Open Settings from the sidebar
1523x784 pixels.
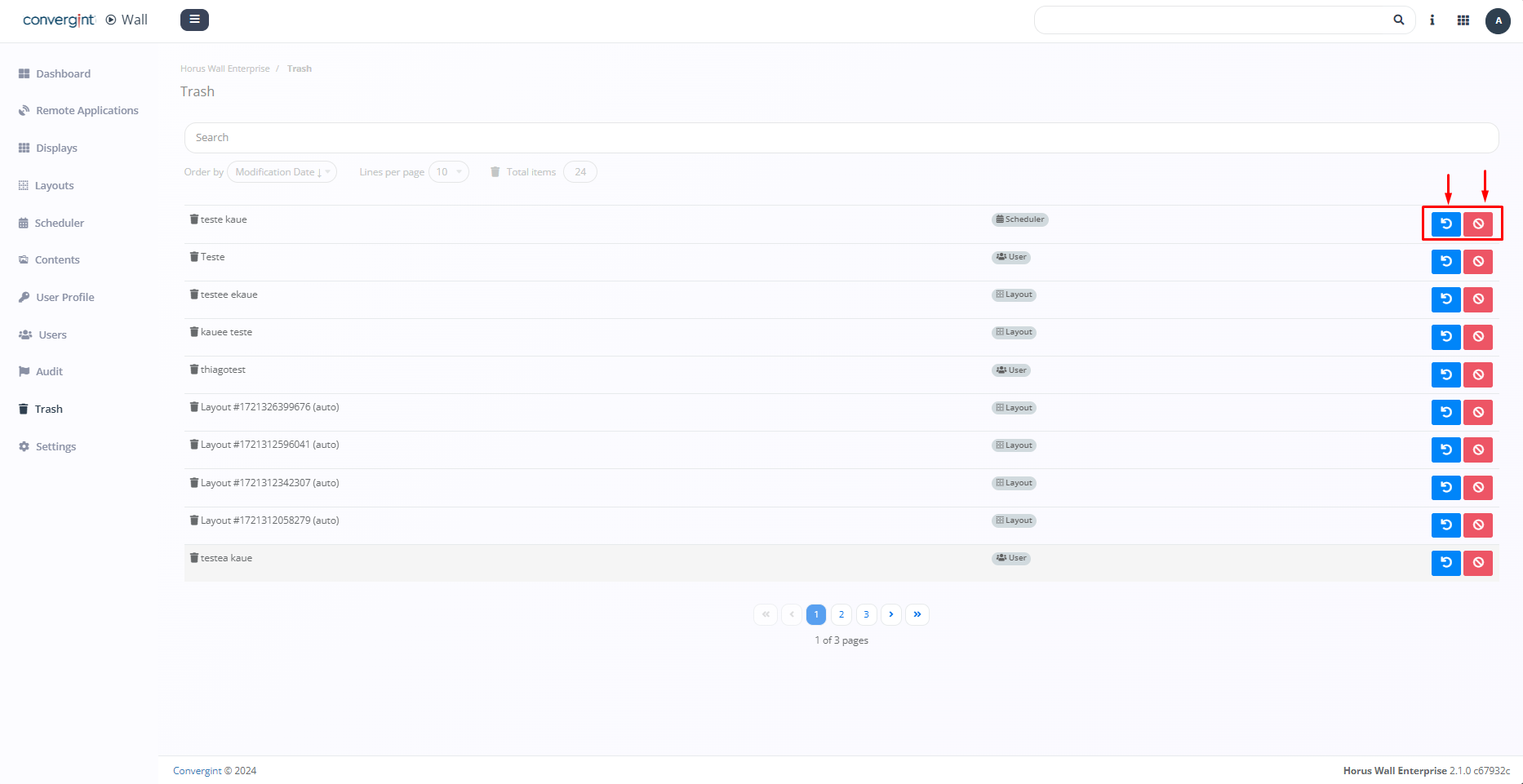56,446
